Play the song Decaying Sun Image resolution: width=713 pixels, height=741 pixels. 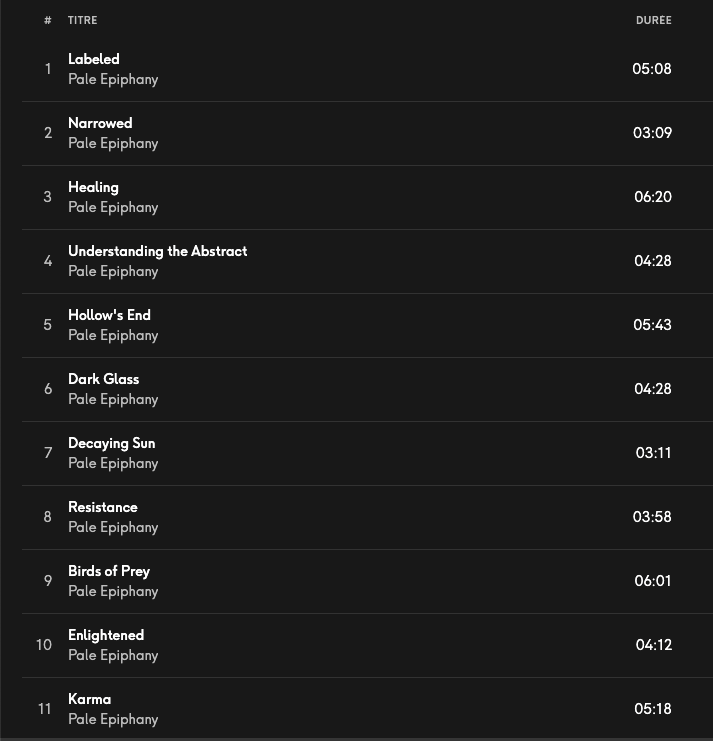pyautogui.click(x=111, y=443)
